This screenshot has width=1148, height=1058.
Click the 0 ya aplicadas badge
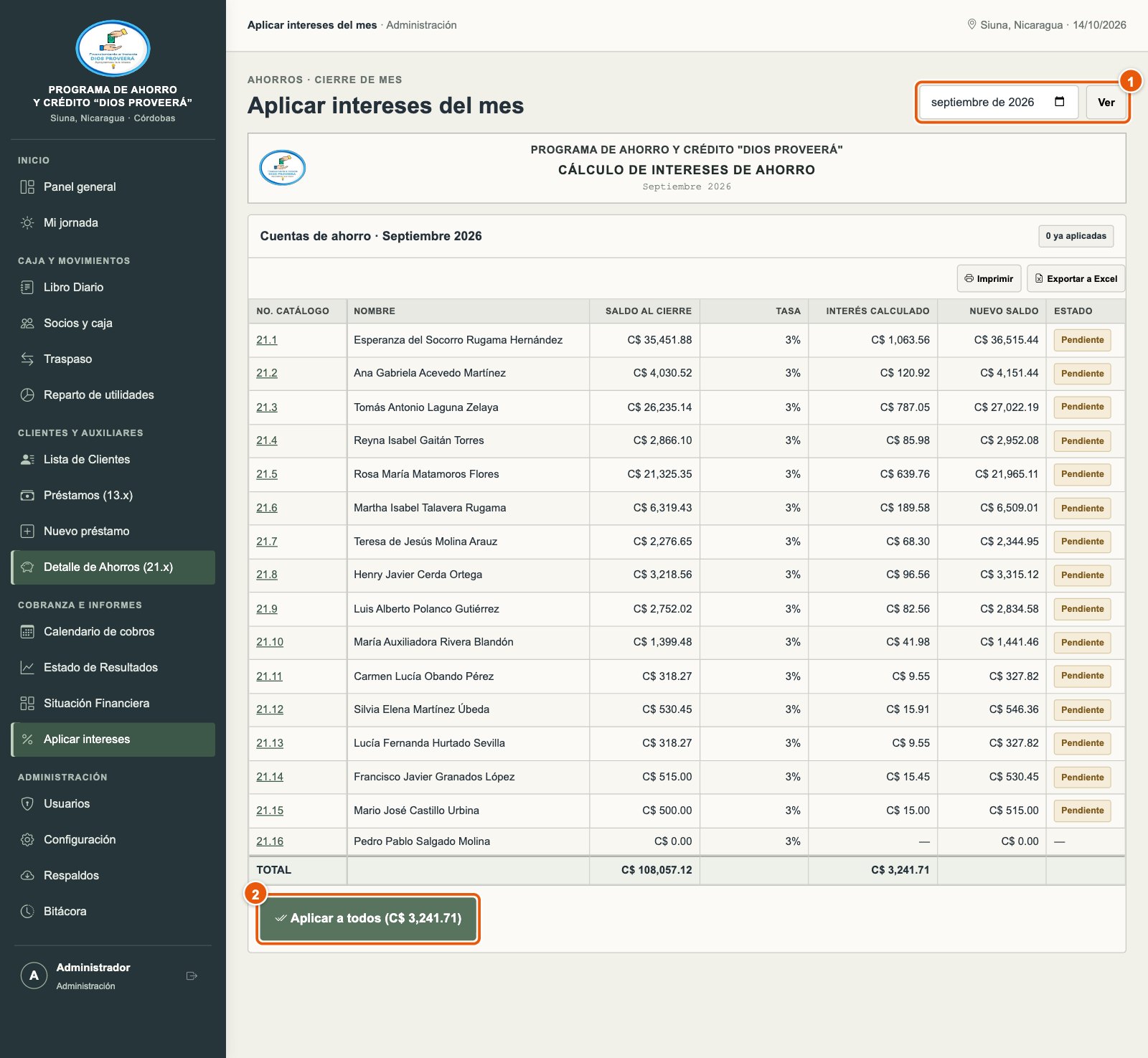point(1076,236)
